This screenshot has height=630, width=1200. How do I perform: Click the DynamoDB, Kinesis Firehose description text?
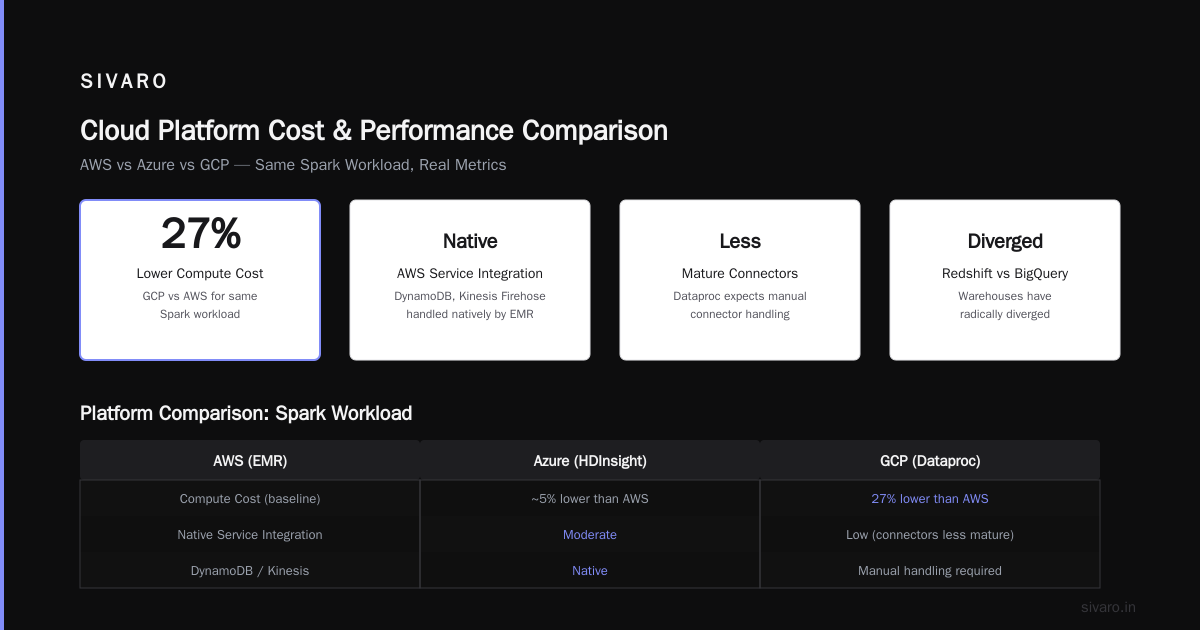(470, 305)
